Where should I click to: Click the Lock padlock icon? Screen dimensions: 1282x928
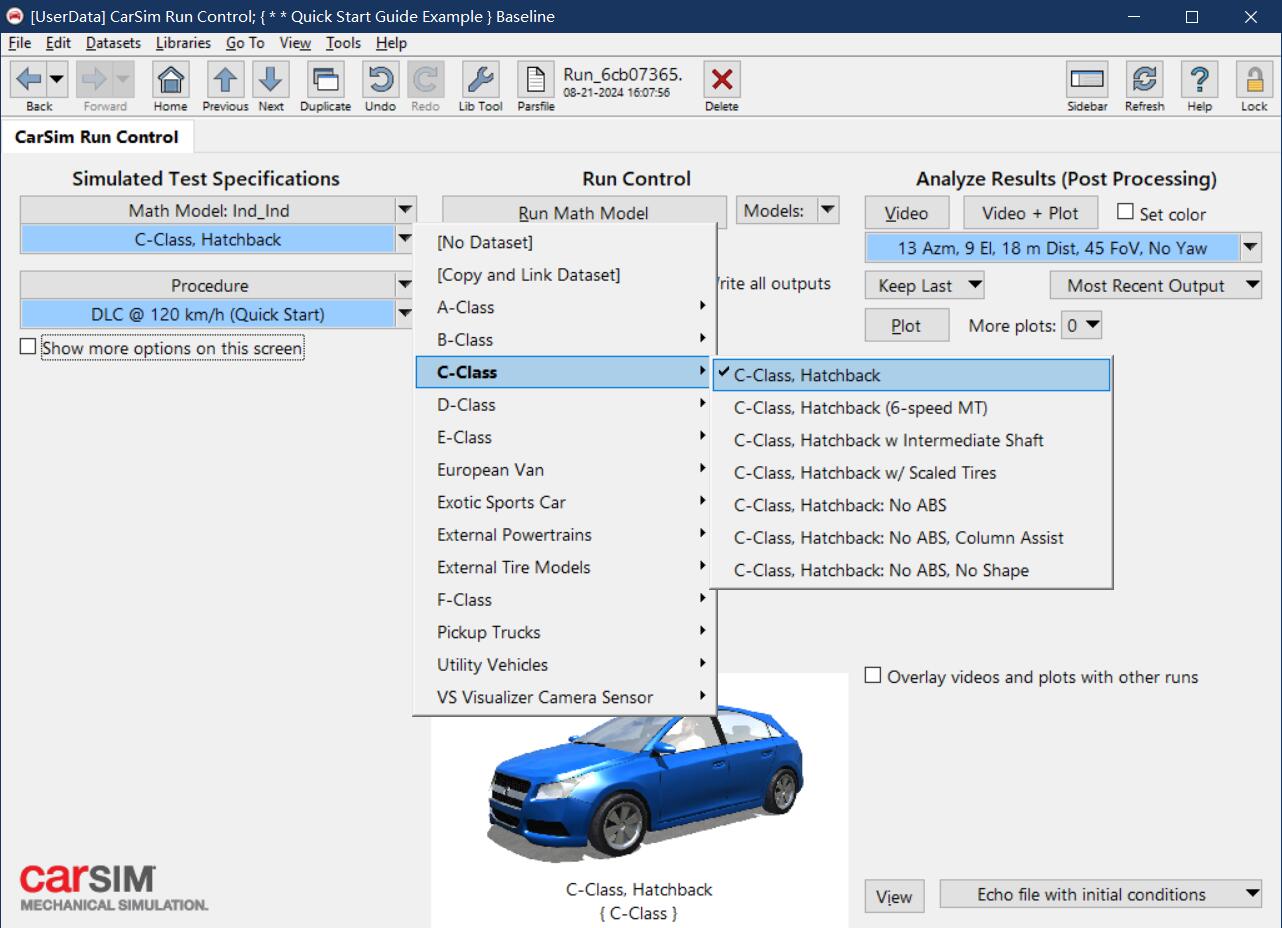click(x=1254, y=79)
